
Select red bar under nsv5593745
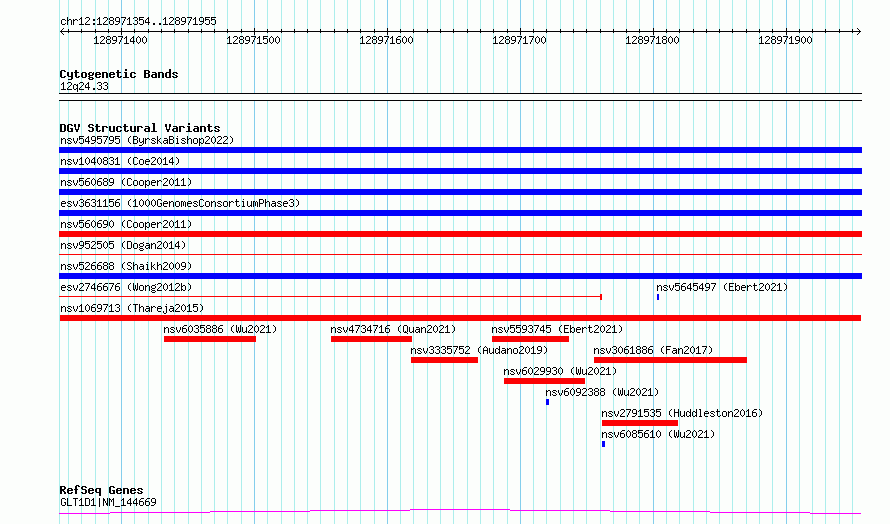(530, 339)
